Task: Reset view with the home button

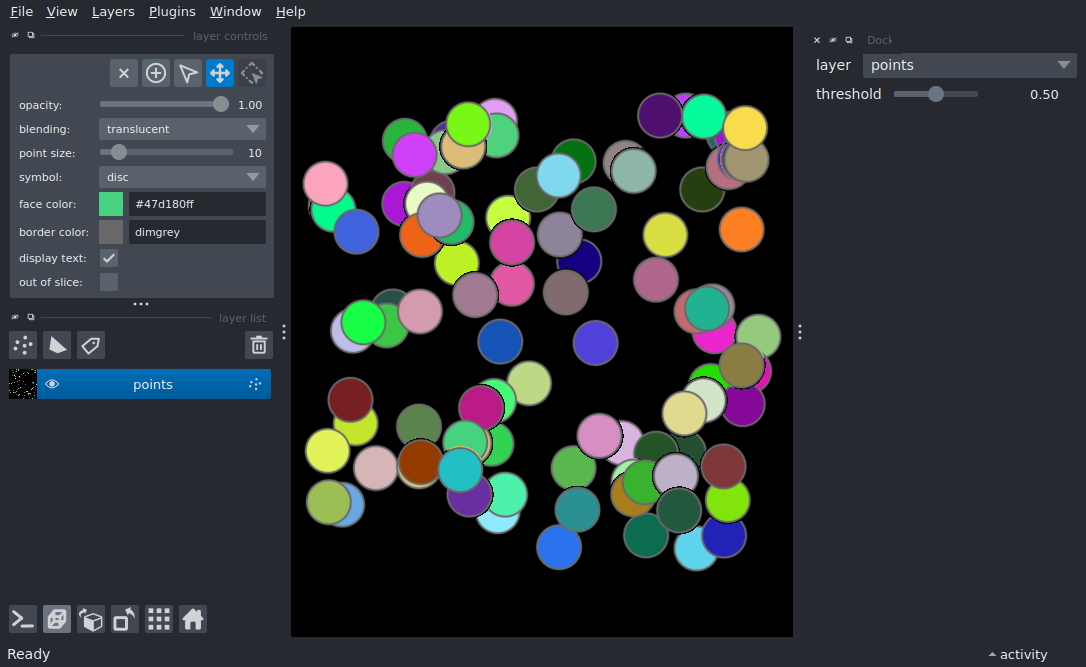Action: point(193,619)
